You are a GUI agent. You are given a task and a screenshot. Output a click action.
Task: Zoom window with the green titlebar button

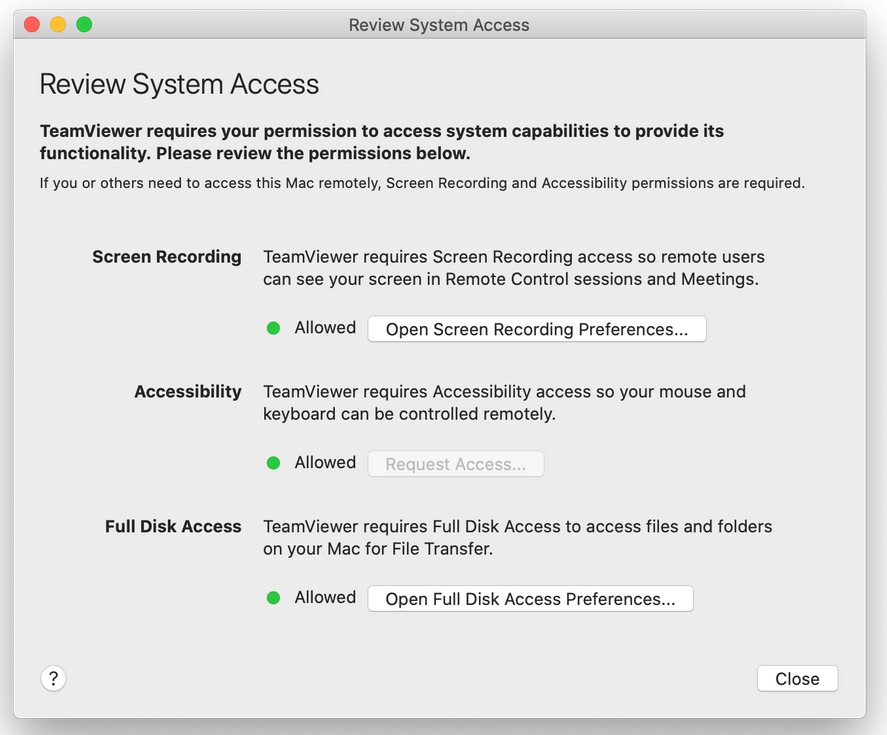click(84, 24)
